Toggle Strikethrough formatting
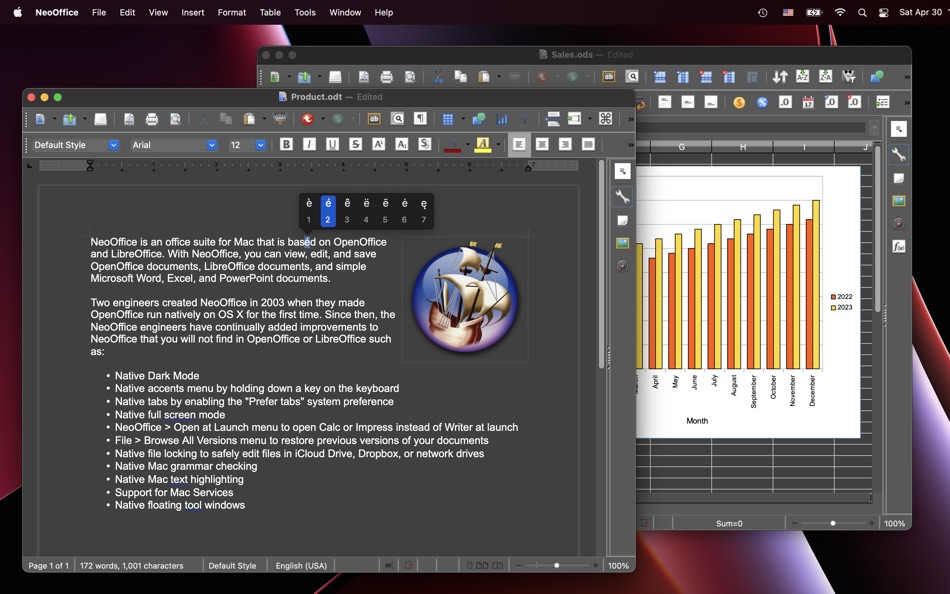The image size is (950, 594). pos(355,144)
